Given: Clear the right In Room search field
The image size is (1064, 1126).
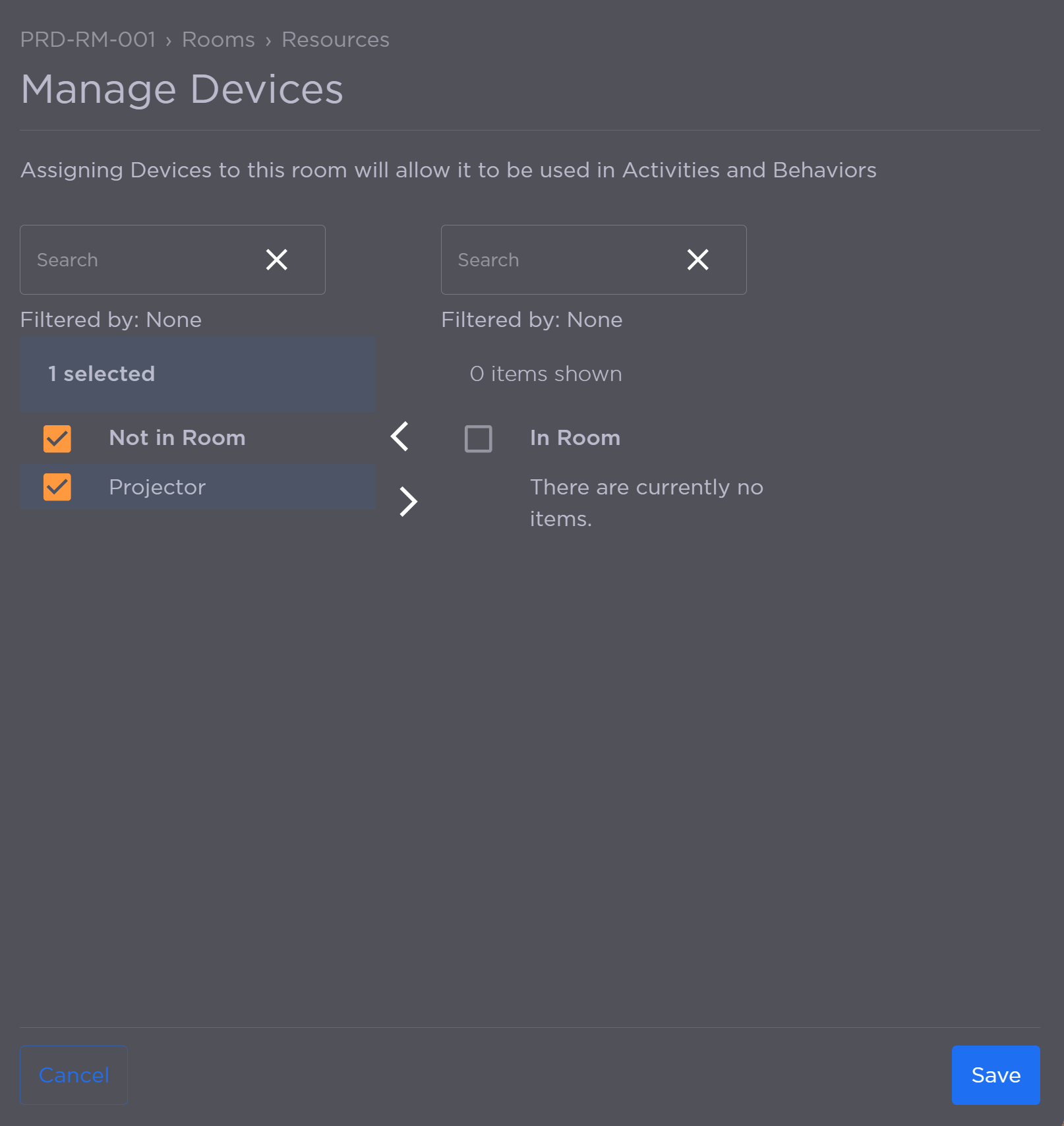Looking at the screenshot, I should [x=697, y=260].
